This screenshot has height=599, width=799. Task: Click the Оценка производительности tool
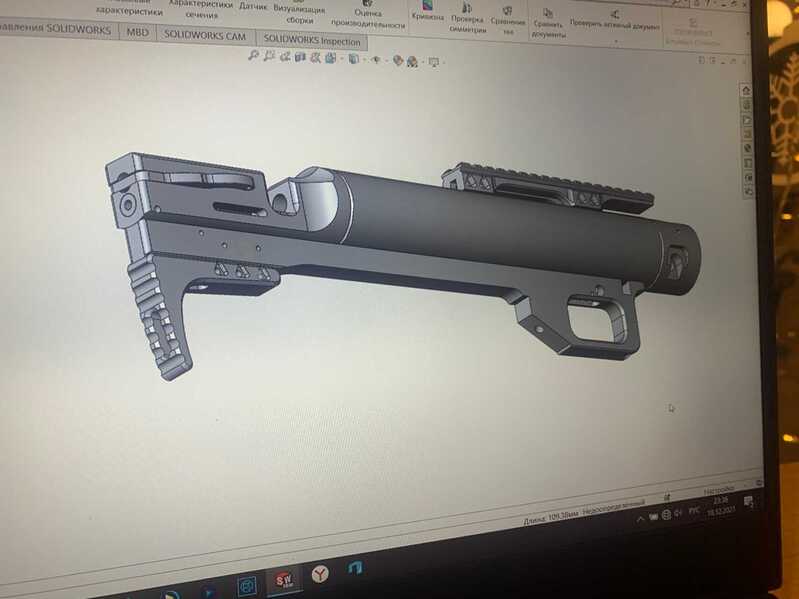click(x=368, y=15)
